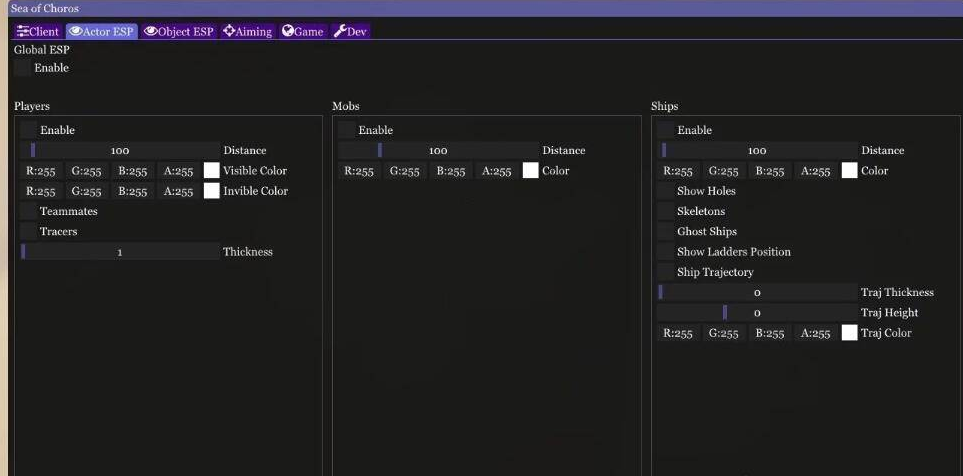Enable Global ESP checkbox
Screen dimensions: 963x476
pos(21,68)
